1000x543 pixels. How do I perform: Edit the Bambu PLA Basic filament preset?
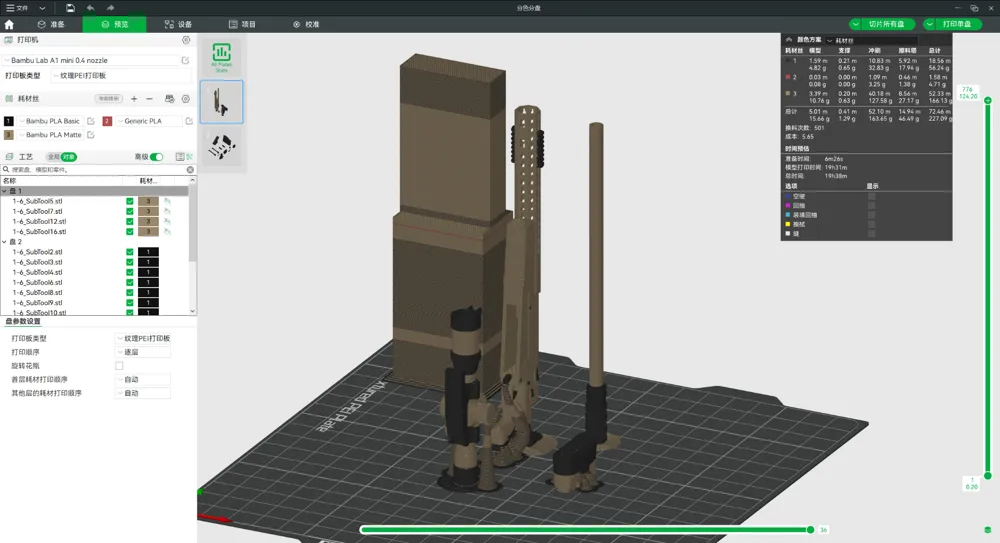pyautogui.click(x=93, y=121)
